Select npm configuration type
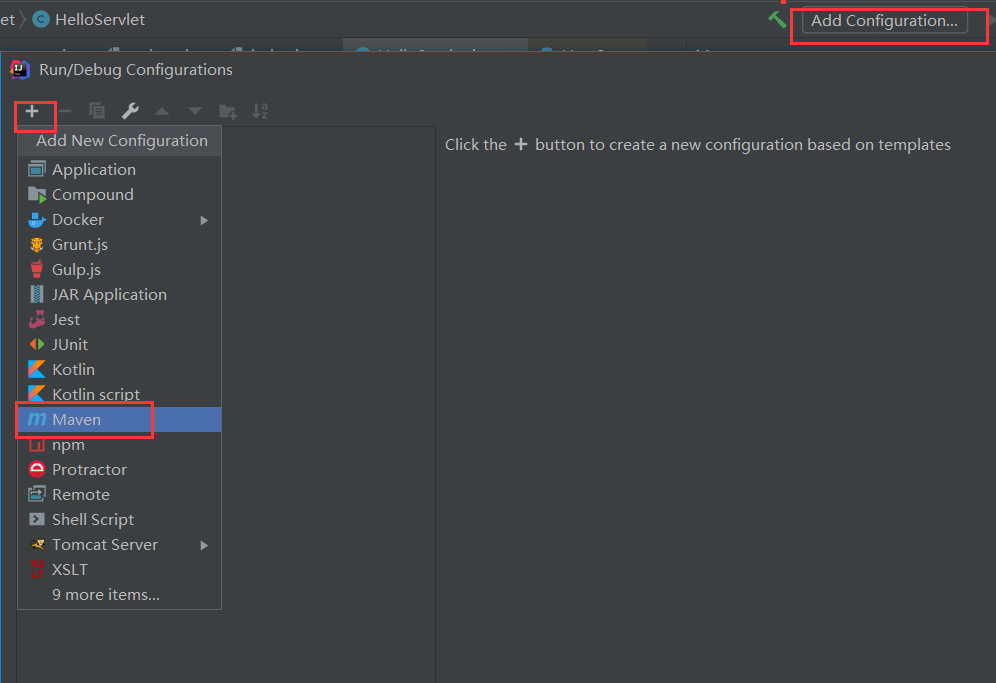 119,445
